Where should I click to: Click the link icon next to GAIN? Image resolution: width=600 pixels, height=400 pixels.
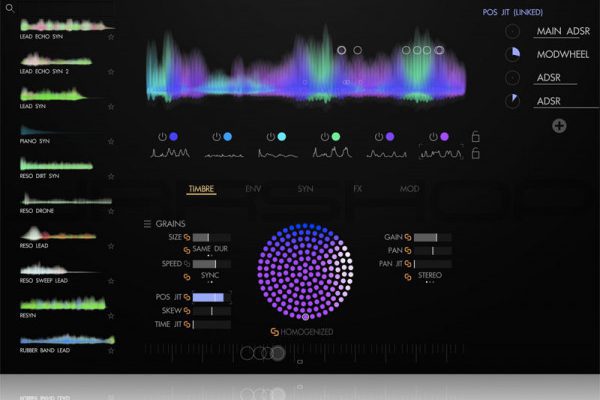(x=408, y=237)
